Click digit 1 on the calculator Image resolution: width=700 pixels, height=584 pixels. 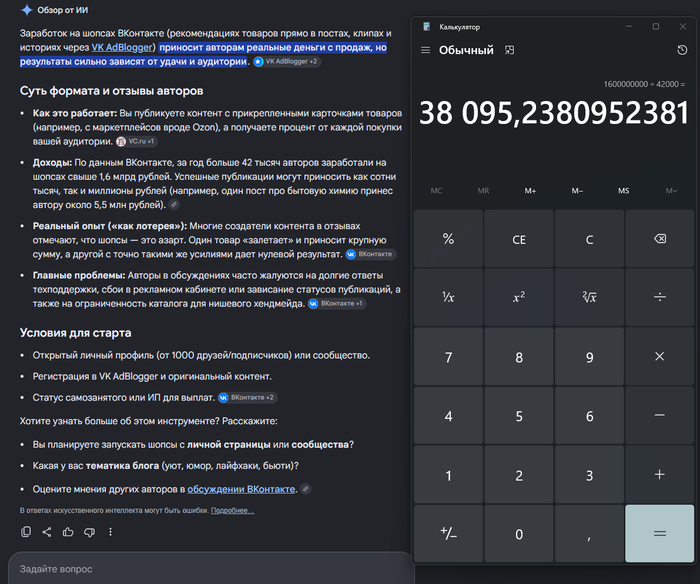[x=448, y=474]
